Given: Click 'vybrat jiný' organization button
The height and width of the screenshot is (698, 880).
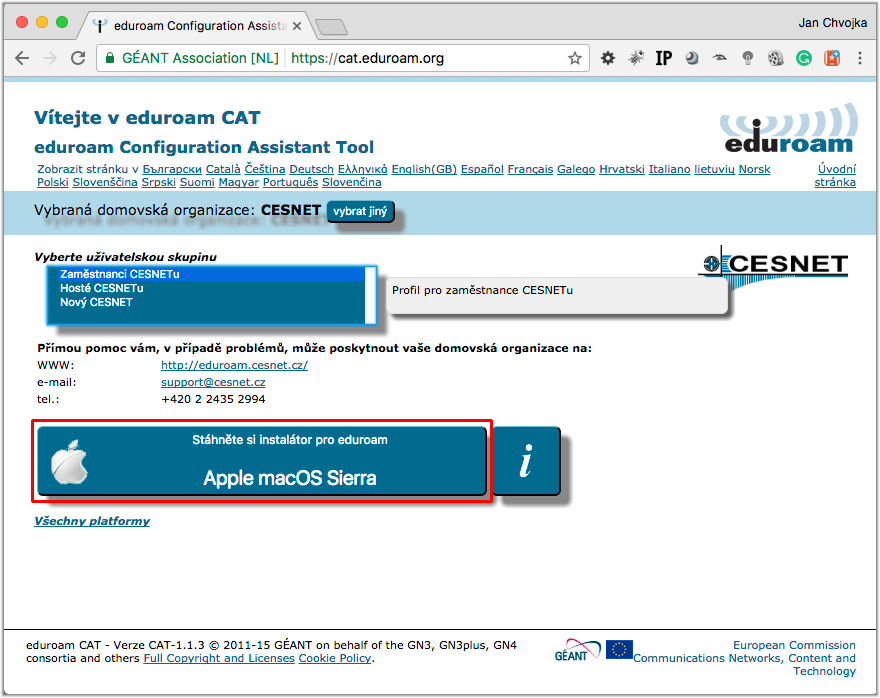Looking at the screenshot, I should 360,212.
